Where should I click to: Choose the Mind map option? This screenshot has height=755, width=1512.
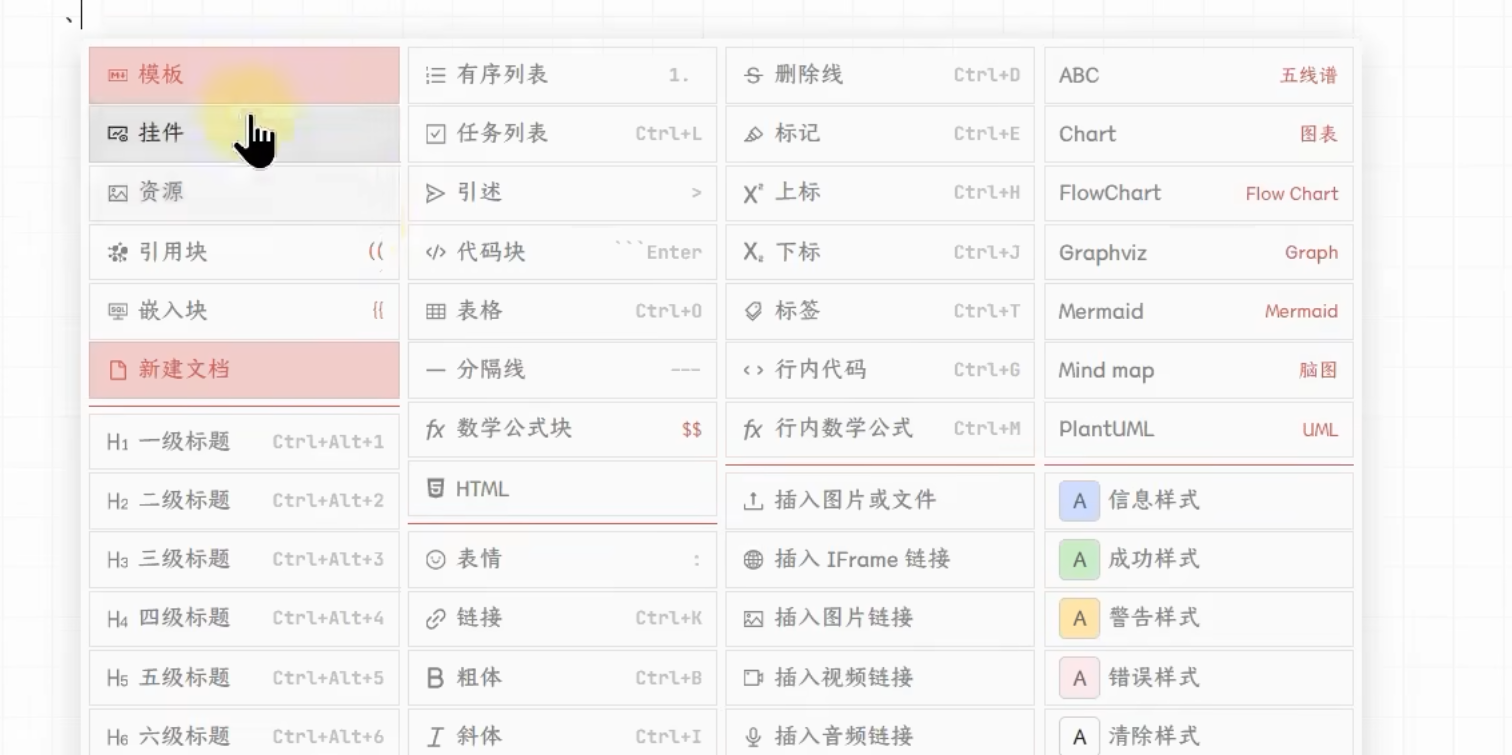(1197, 370)
